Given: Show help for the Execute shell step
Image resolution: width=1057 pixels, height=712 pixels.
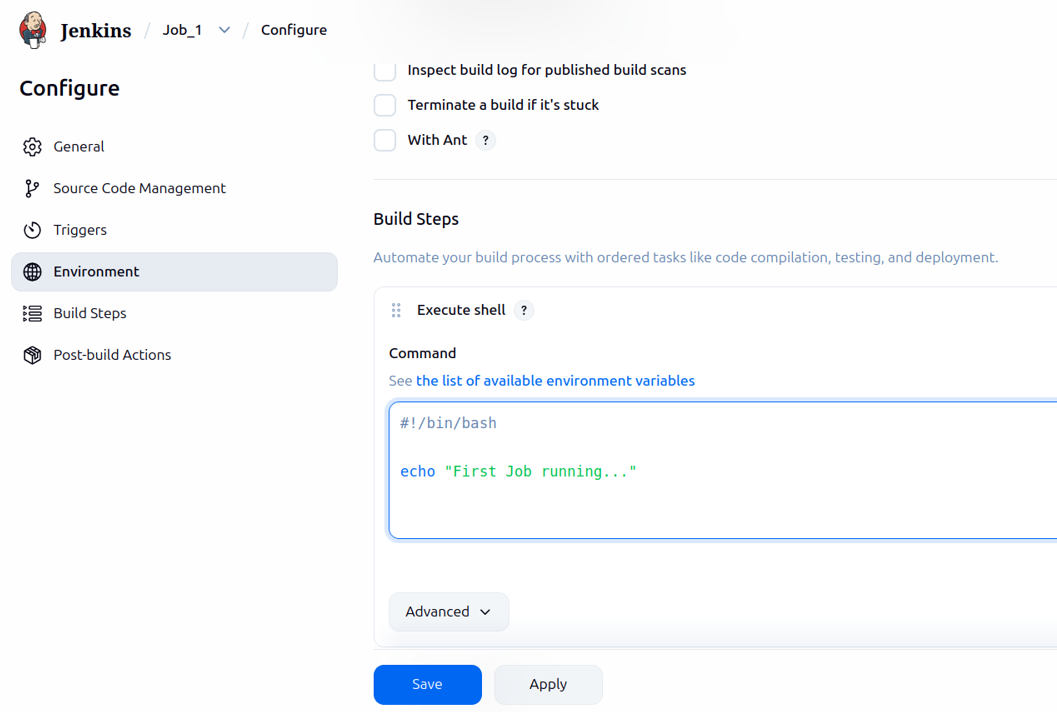Looking at the screenshot, I should (523, 310).
